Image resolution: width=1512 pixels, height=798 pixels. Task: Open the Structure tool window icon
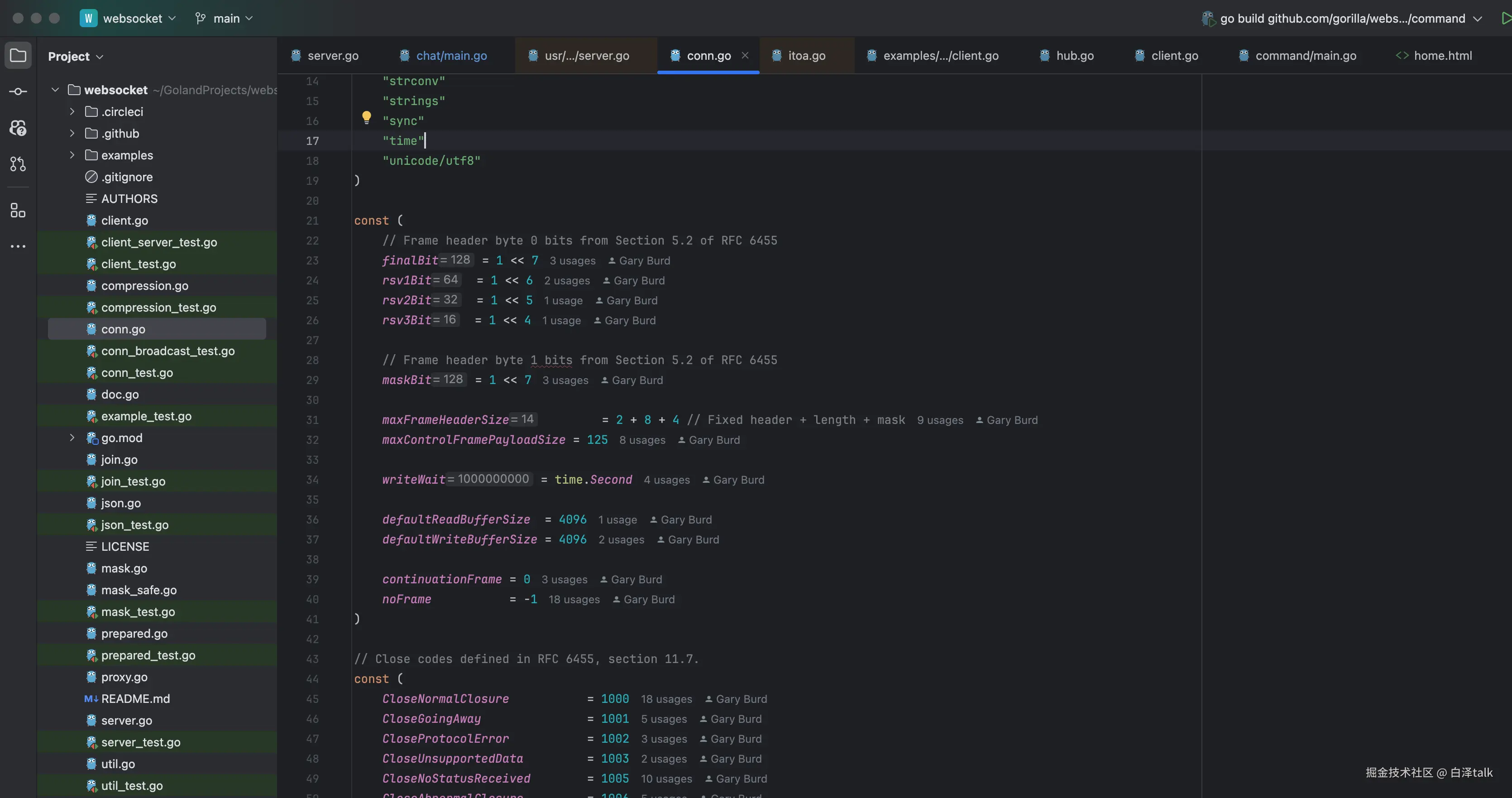pos(18,210)
